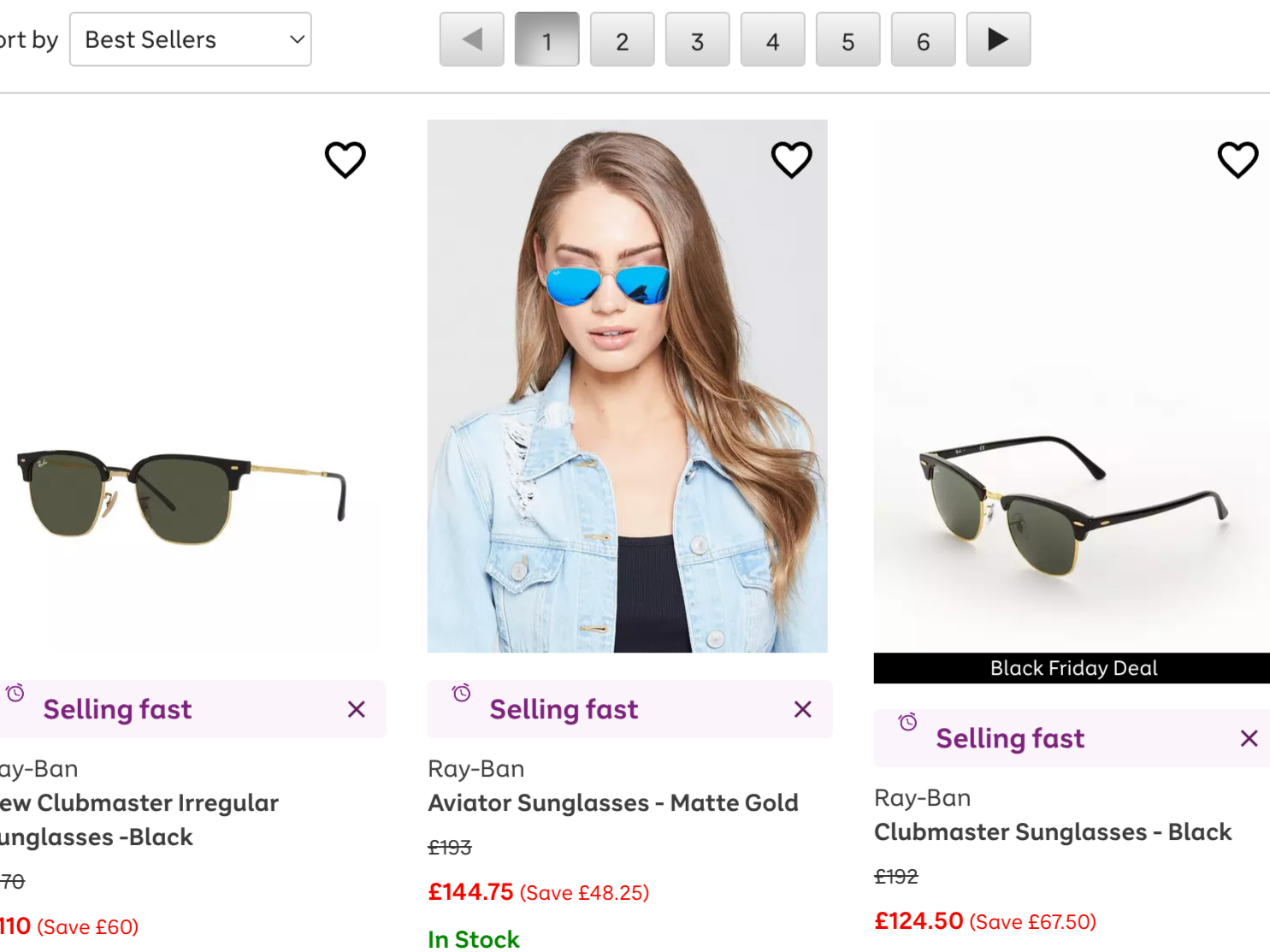Favorite the Aviator Sunglasses with heart icon
The width and height of the screenshot is (1270, 952).
tap(792, 160)
